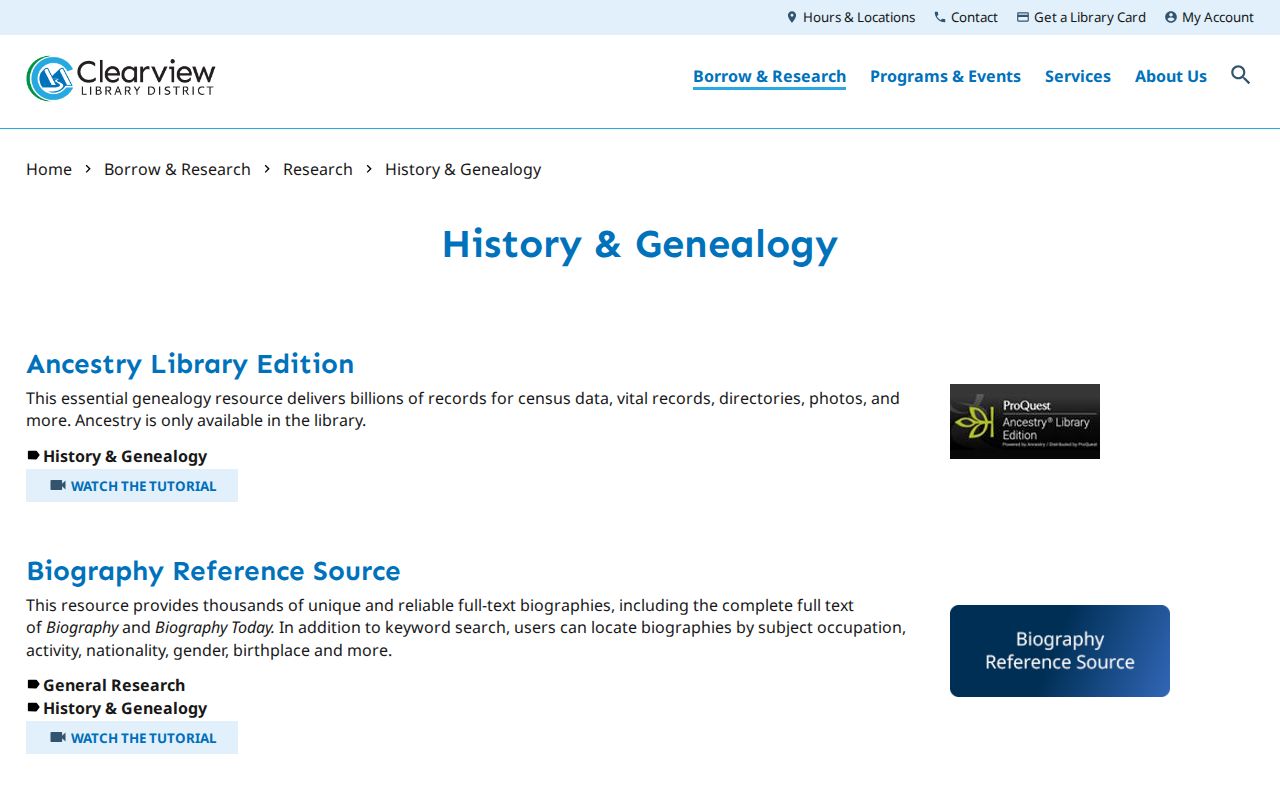Click the video camera icon under Biography Reference Source
This screenshot has width=1280, height=800.
coord(58,737)
